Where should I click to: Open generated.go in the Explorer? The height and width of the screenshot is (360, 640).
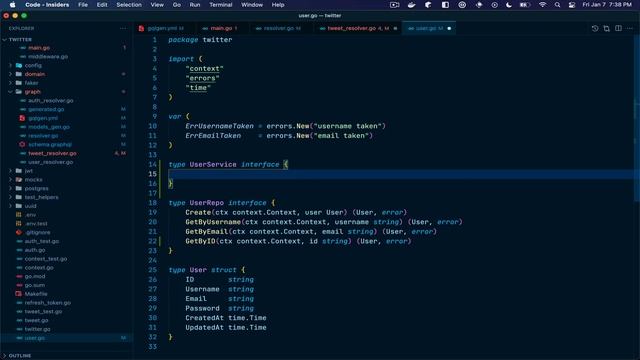(46, 109)
